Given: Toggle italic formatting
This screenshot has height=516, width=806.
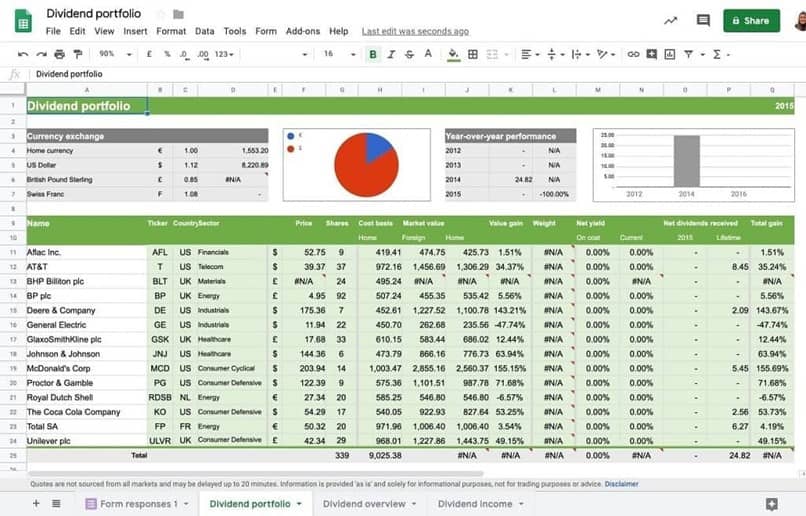Looking at the screenshot, I should pos(391,54).
